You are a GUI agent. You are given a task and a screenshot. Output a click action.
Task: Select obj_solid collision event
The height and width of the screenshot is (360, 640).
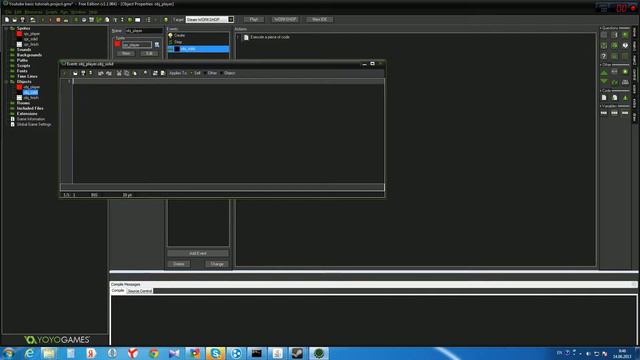pyautogui.click(x=198, y=49)
